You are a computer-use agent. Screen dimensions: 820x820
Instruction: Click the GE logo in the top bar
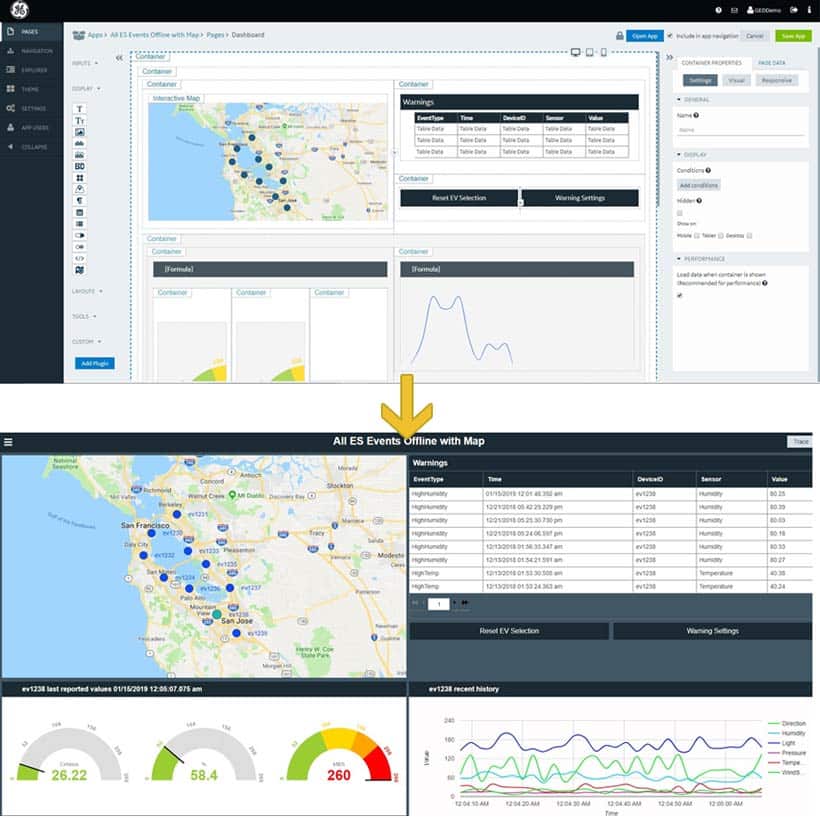click(20, 9)
